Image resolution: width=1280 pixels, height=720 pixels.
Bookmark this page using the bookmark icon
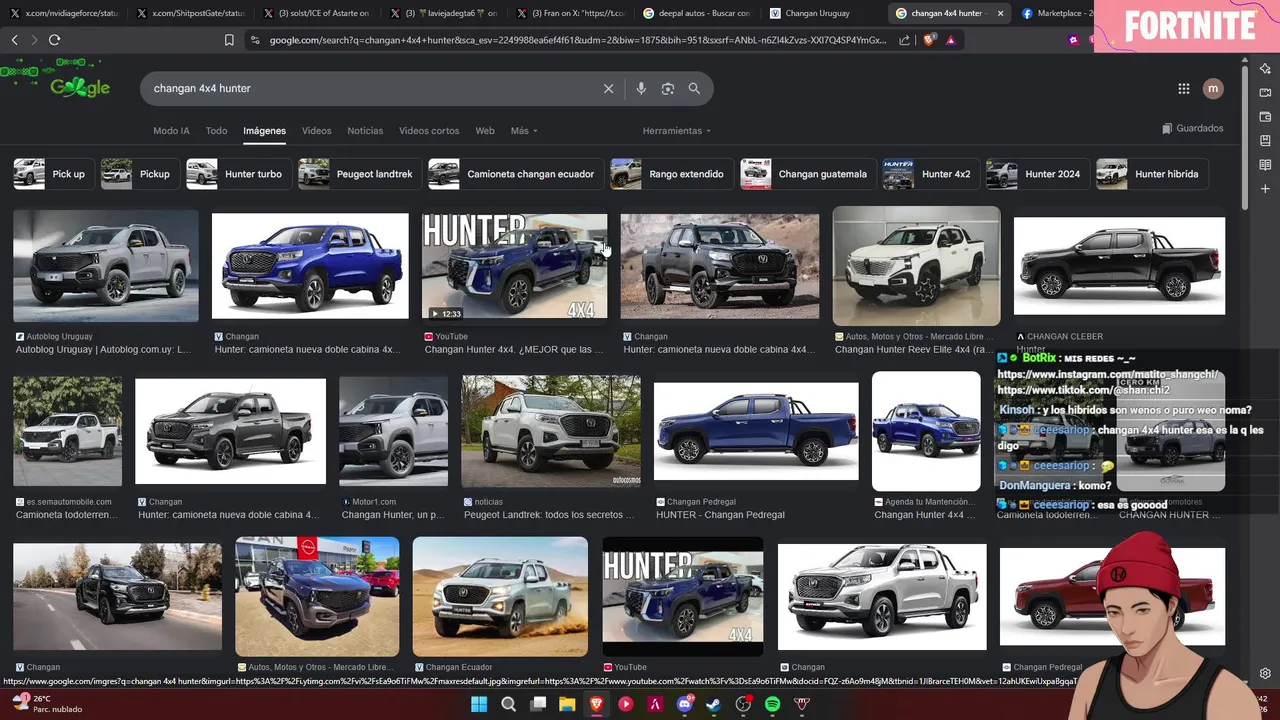click(229, 40)
